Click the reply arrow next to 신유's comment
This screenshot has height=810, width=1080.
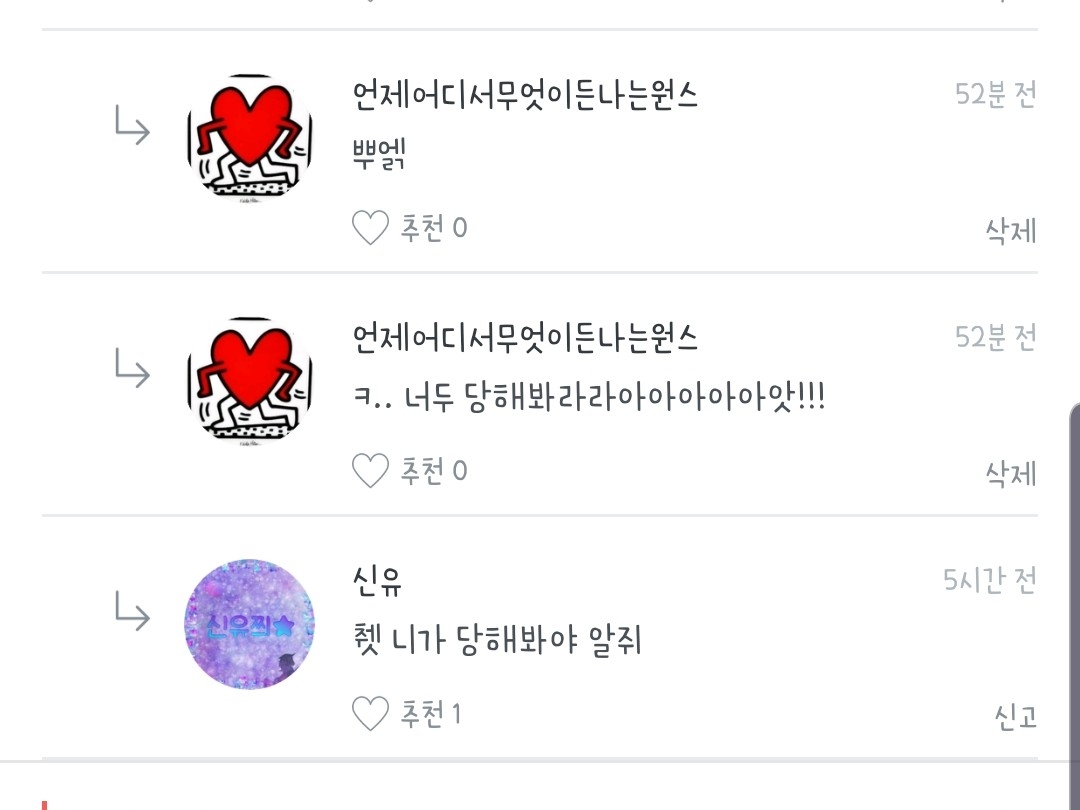[132, 612]
